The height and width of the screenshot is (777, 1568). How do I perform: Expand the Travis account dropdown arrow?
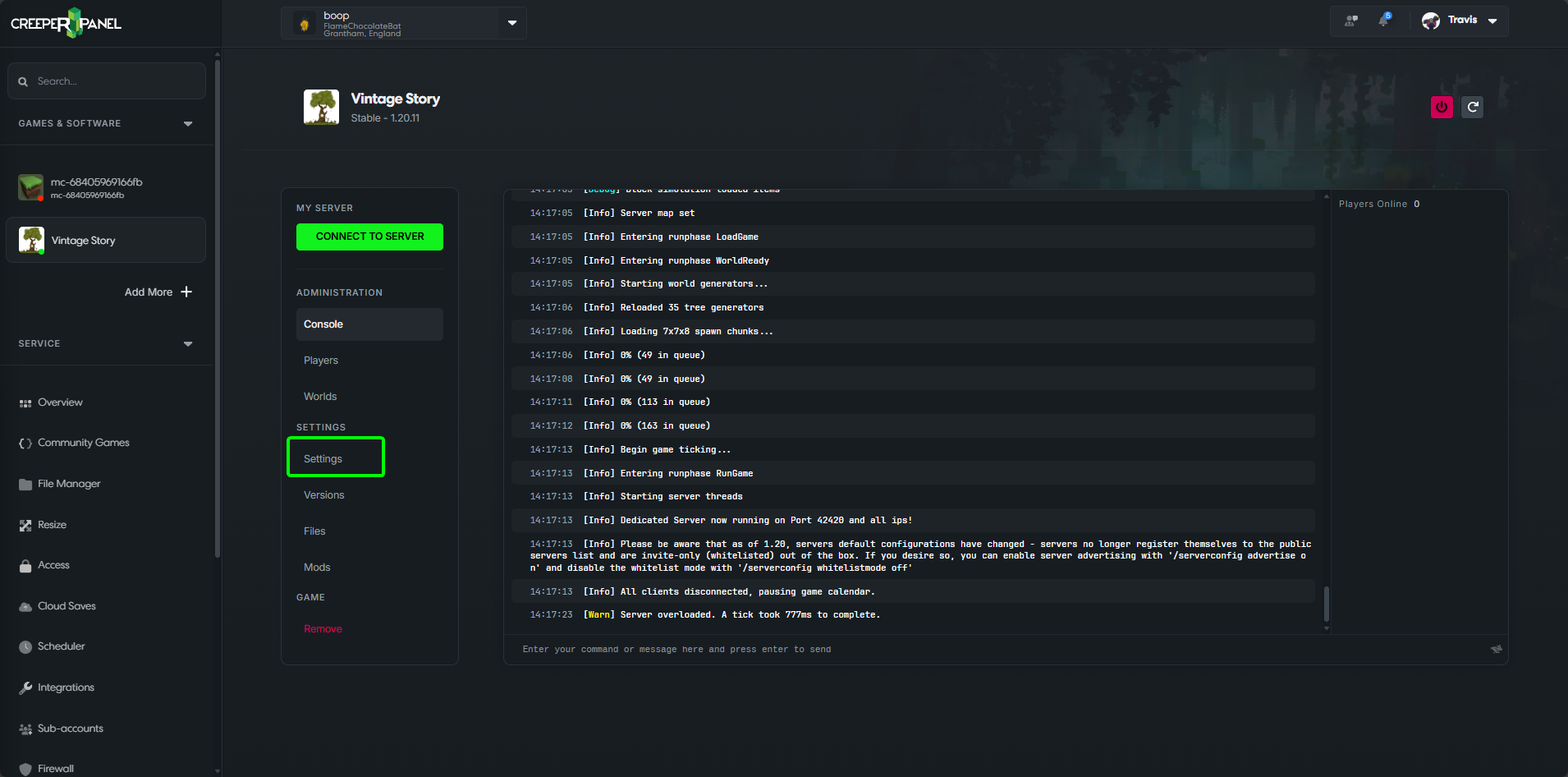pos(1492,21)
